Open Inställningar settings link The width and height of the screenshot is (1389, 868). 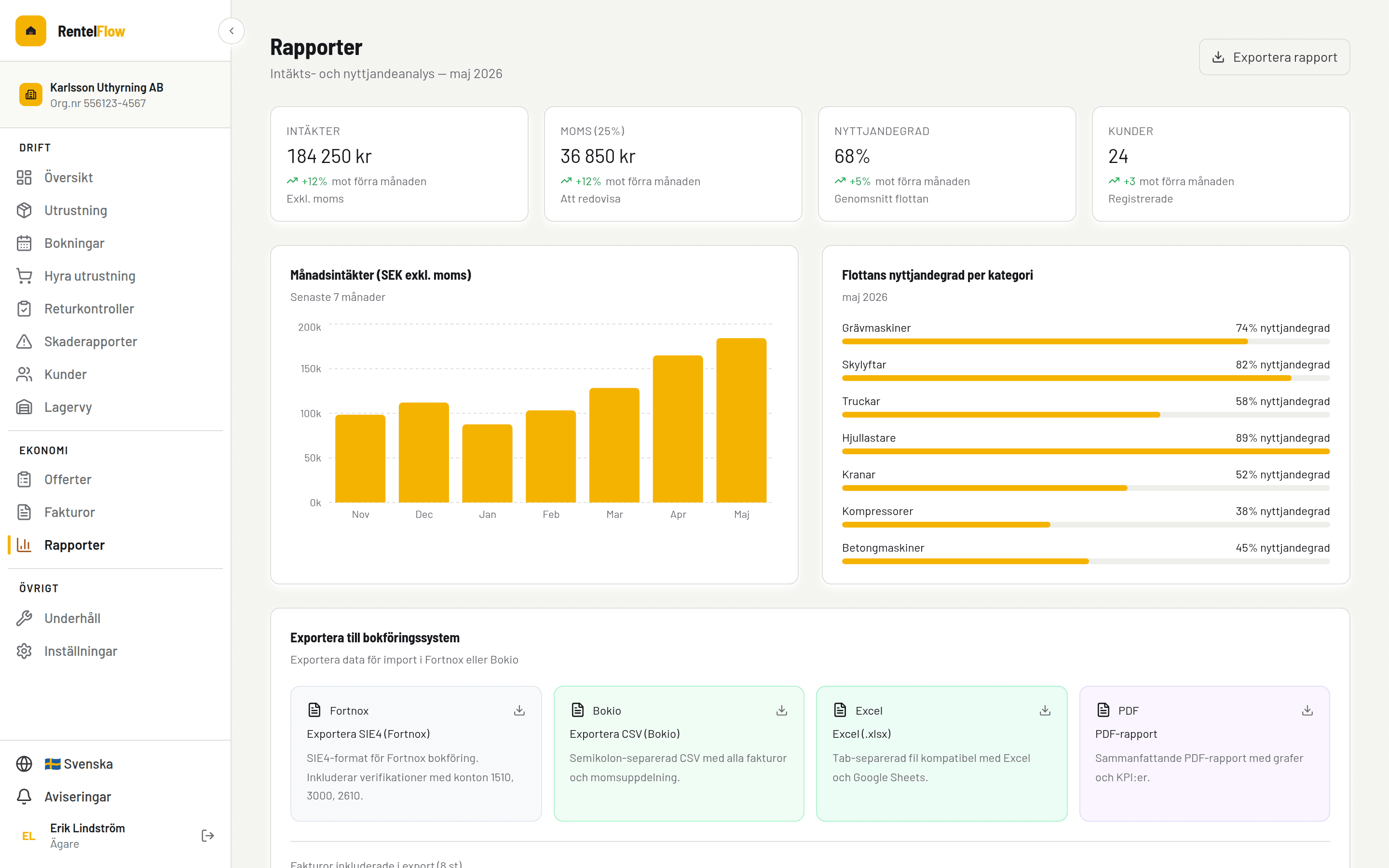click(x=115, y=651)
